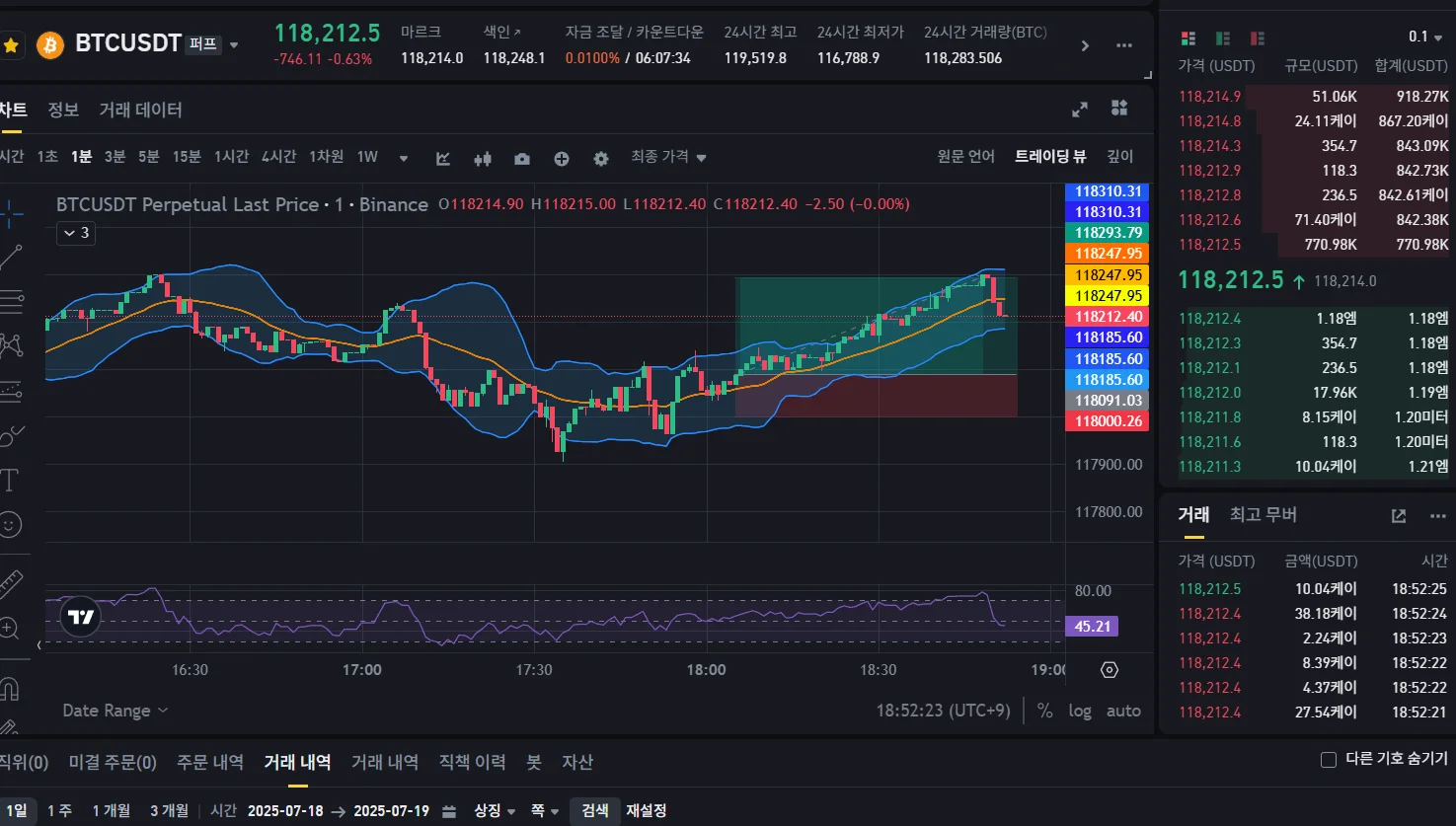The image size is (1456, 826).
Task: Enable the hide other symbols checkbox
Action: pos(1329,759)
